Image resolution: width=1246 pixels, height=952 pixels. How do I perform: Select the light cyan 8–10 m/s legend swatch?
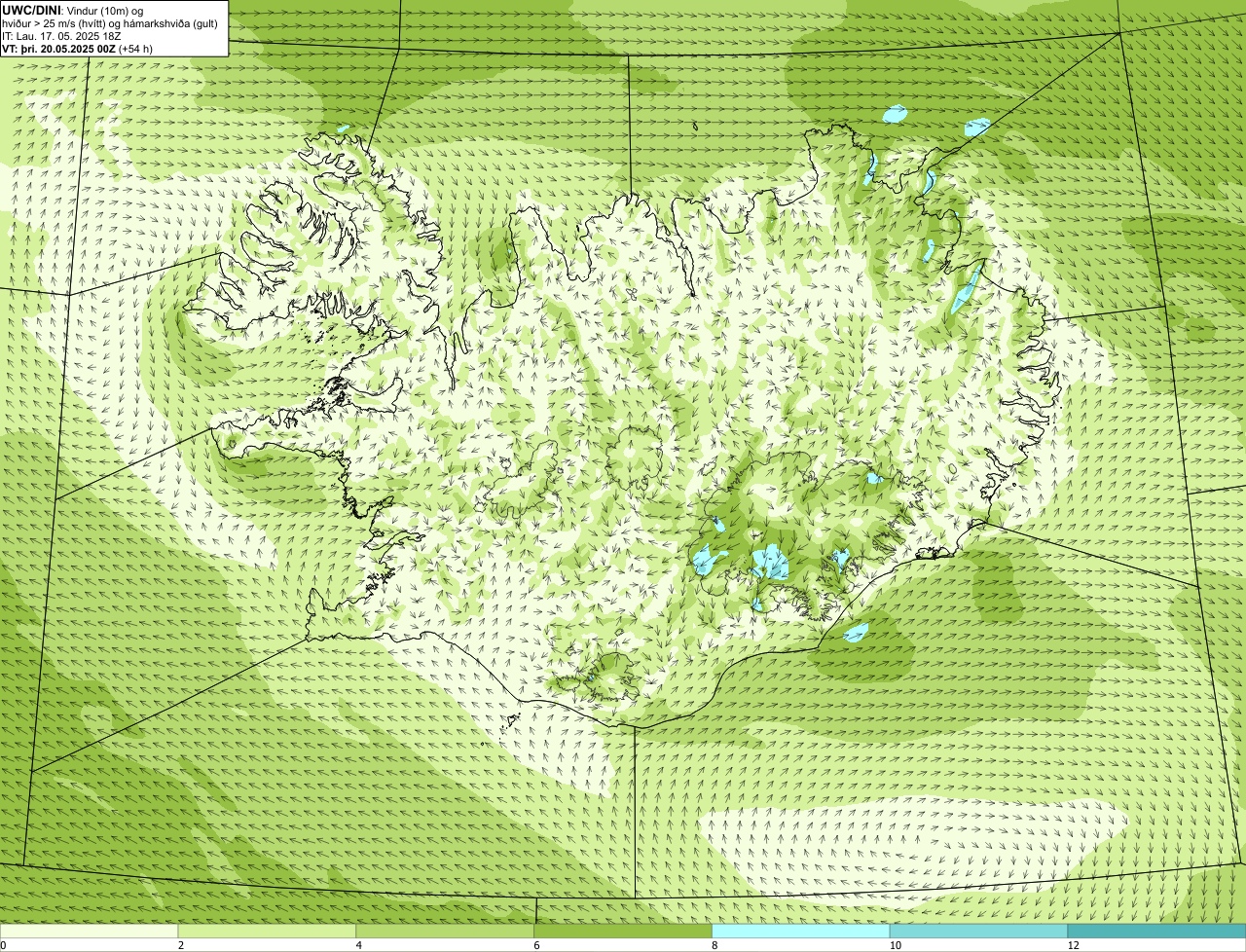coord(801,932)
